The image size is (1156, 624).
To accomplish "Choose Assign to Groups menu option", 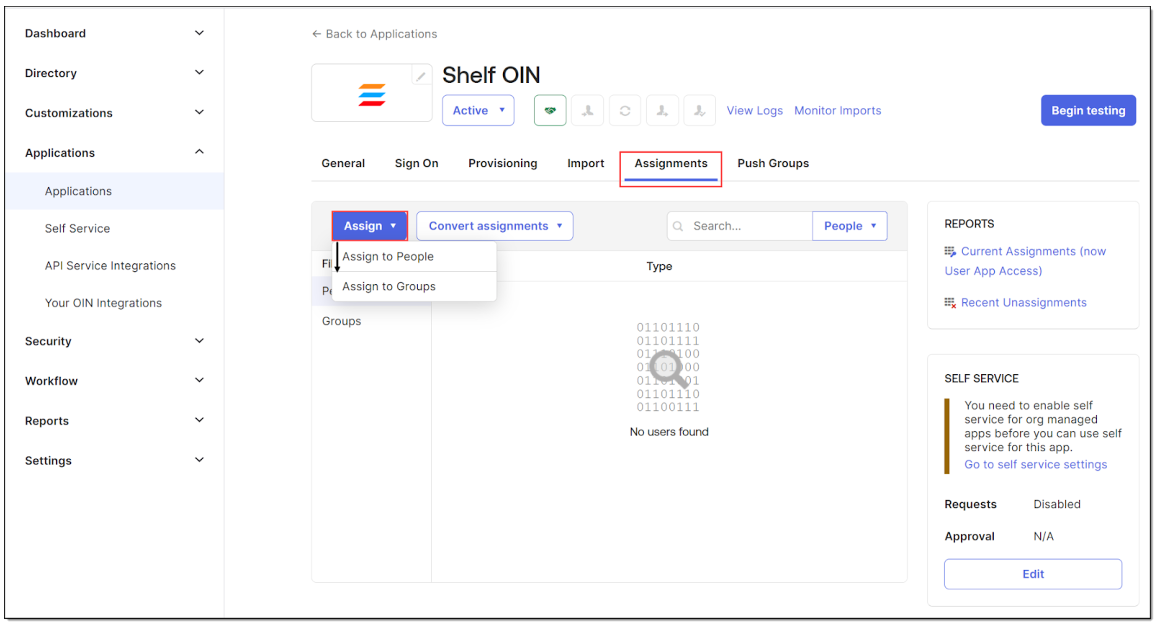I will pyautogui.click(x=414, y=286).
